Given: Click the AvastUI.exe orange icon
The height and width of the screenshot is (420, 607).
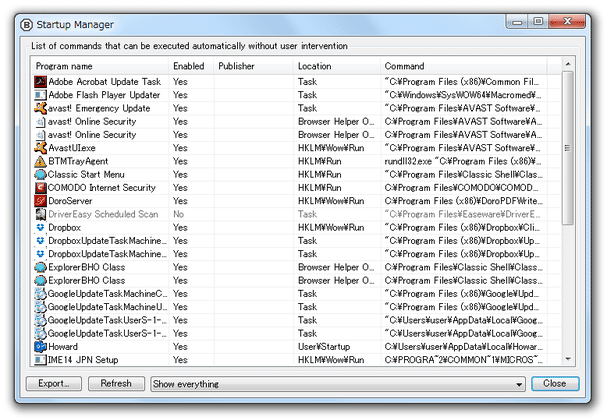Looking at the screenshot, I should (x=40, y=148).
